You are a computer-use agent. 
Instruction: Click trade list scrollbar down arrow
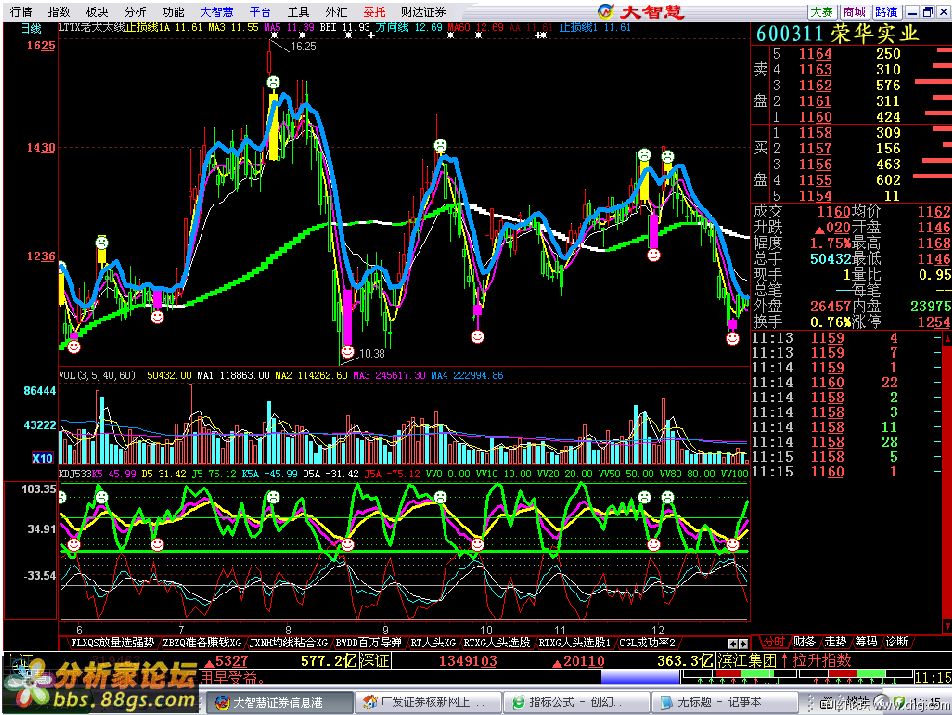point(947,626)
